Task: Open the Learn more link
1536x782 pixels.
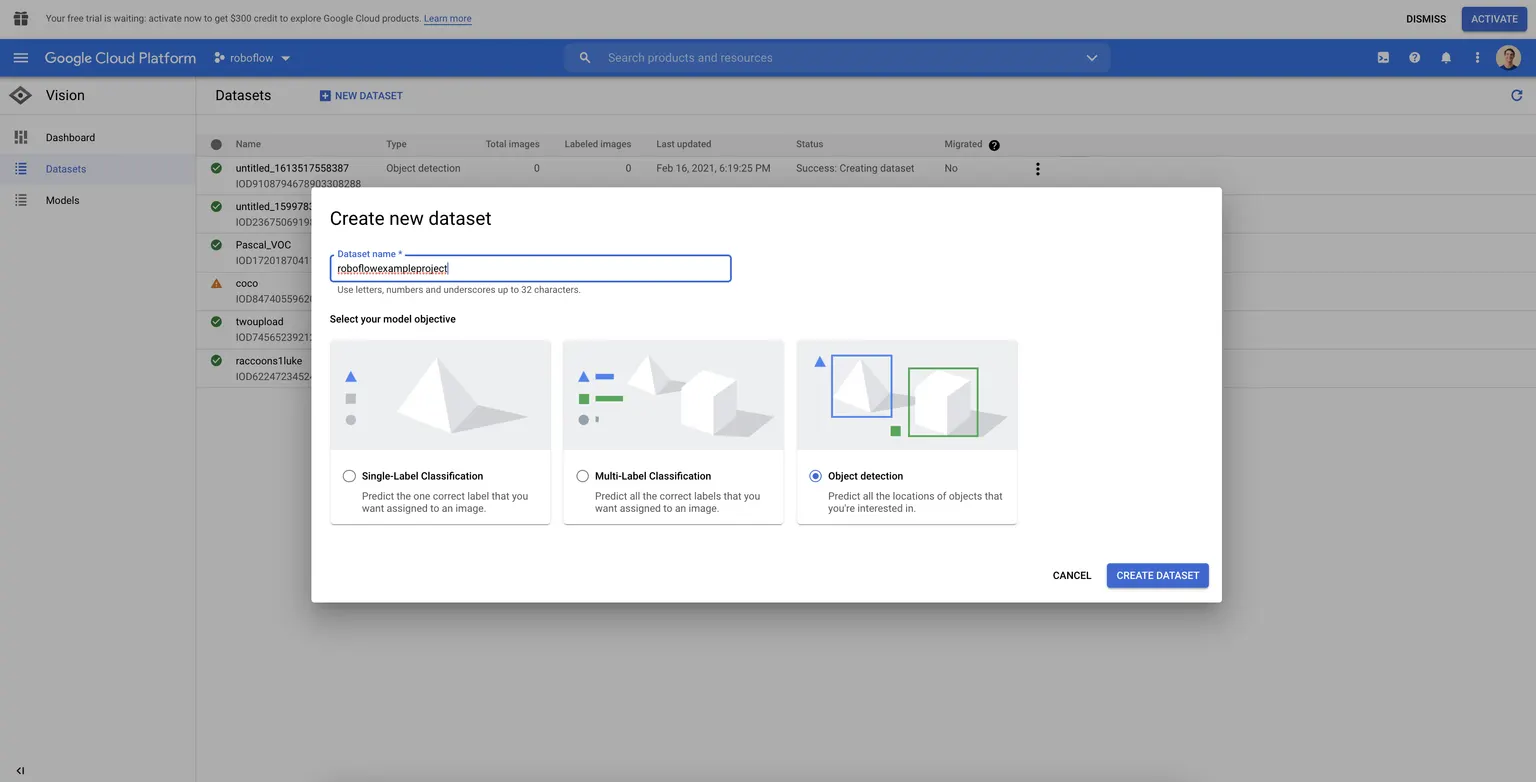Action: click(x=447, y=19)
